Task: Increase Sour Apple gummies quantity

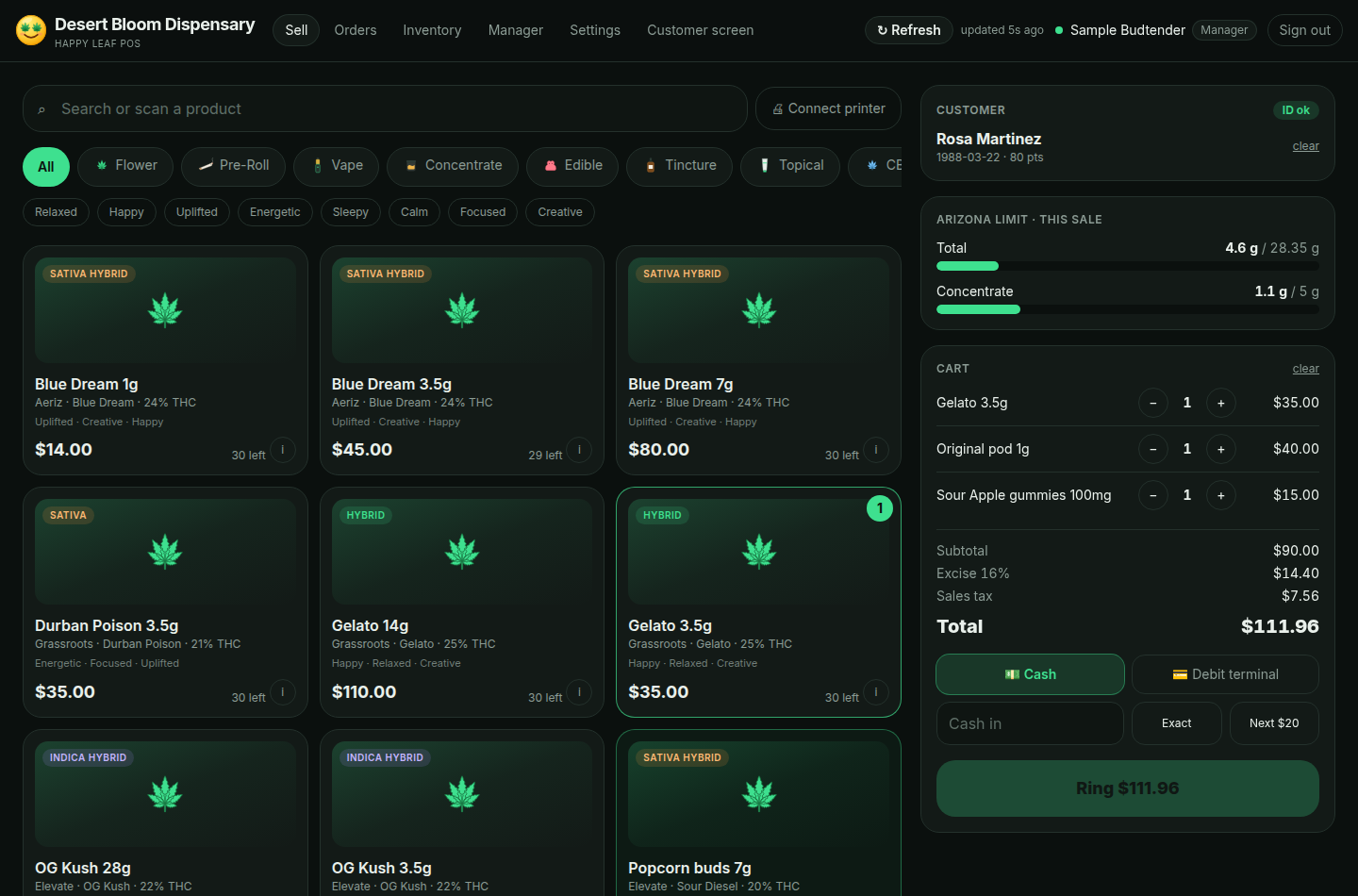Action: pyautogui.click(x=1220, y=495)
